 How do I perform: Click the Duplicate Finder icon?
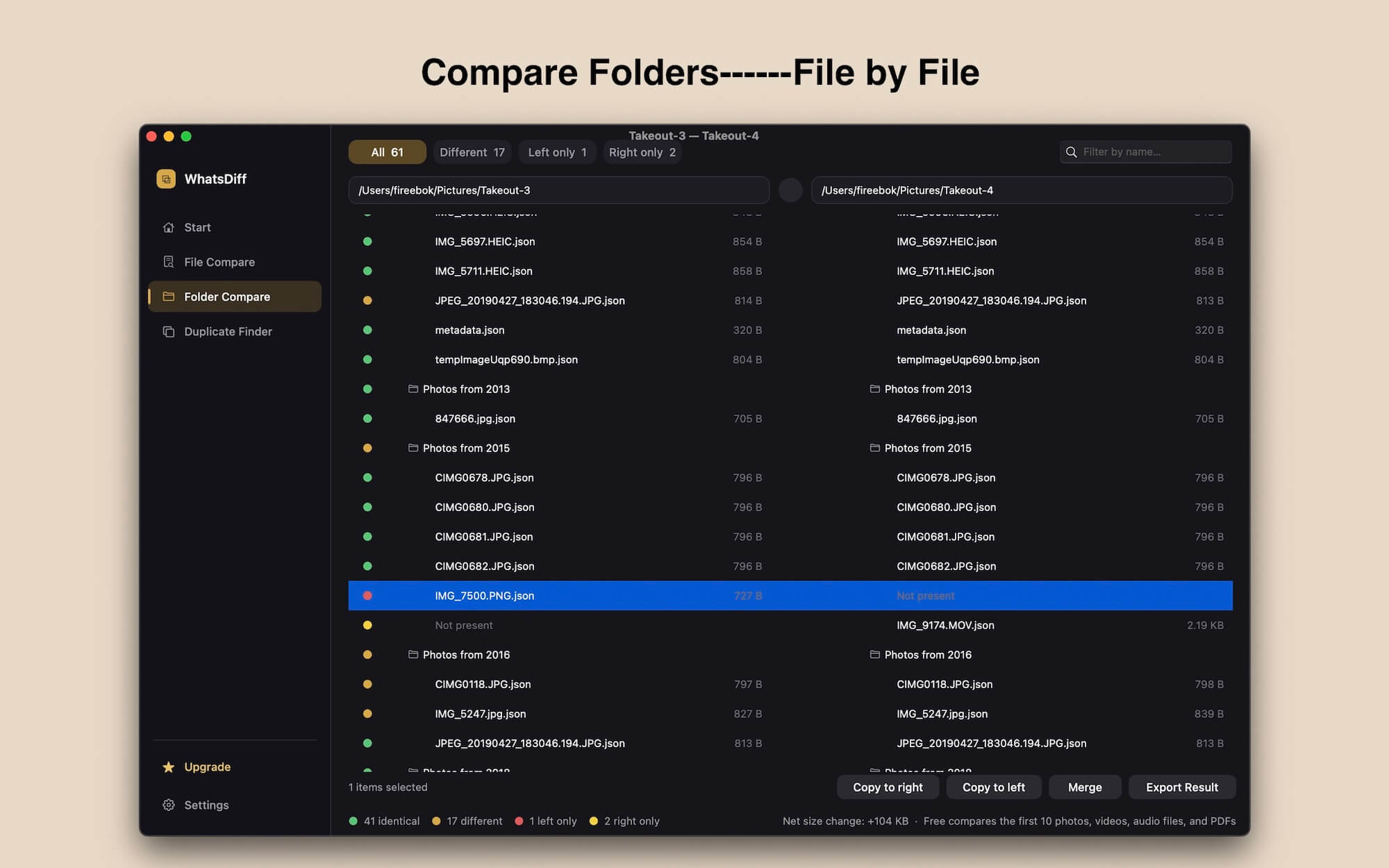[168, 331]
